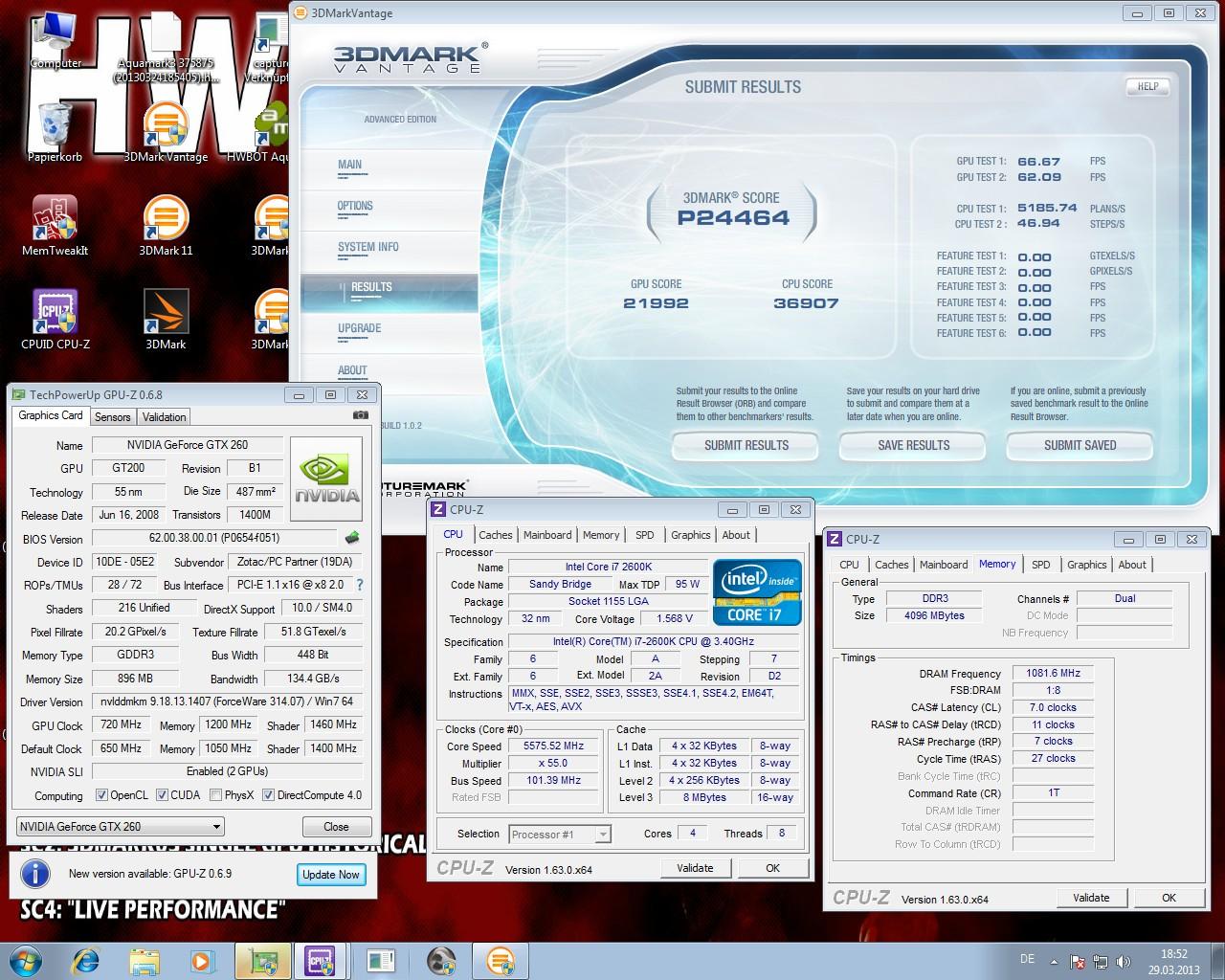Launch the black 3DMark desktop shortcut

(x=166, y=320)
